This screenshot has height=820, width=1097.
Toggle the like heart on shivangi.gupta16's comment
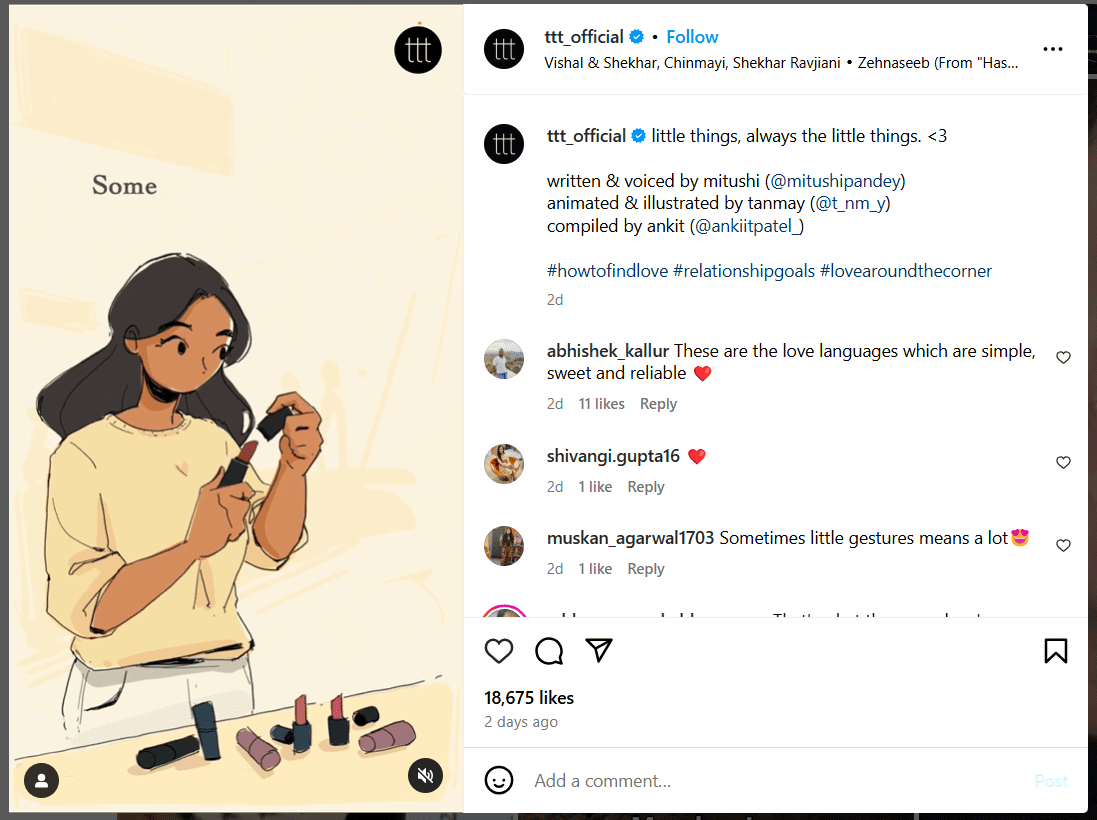click(1063, 462)
